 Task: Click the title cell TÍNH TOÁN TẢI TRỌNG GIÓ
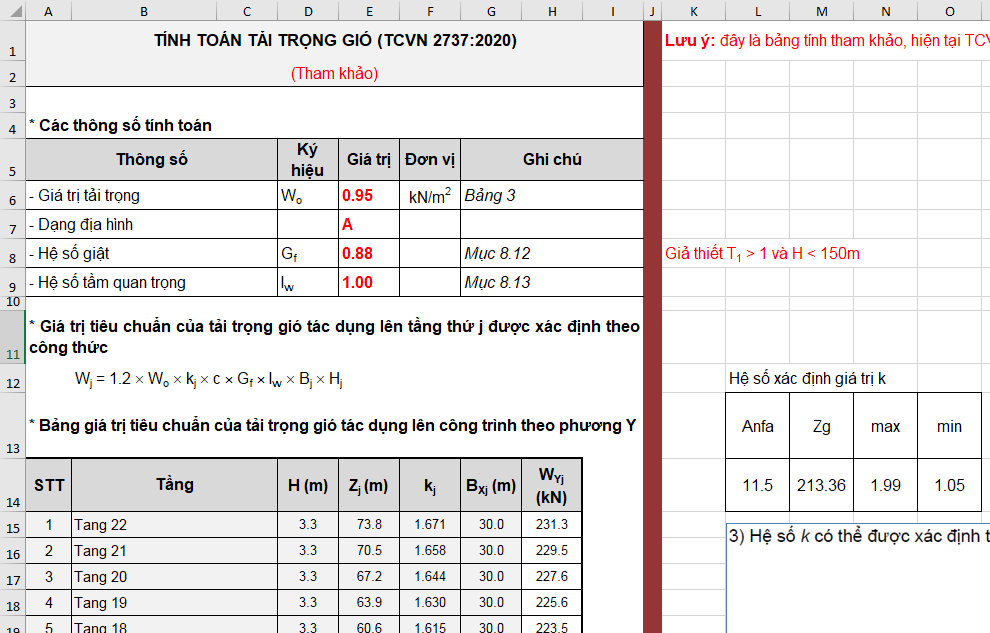335,41
